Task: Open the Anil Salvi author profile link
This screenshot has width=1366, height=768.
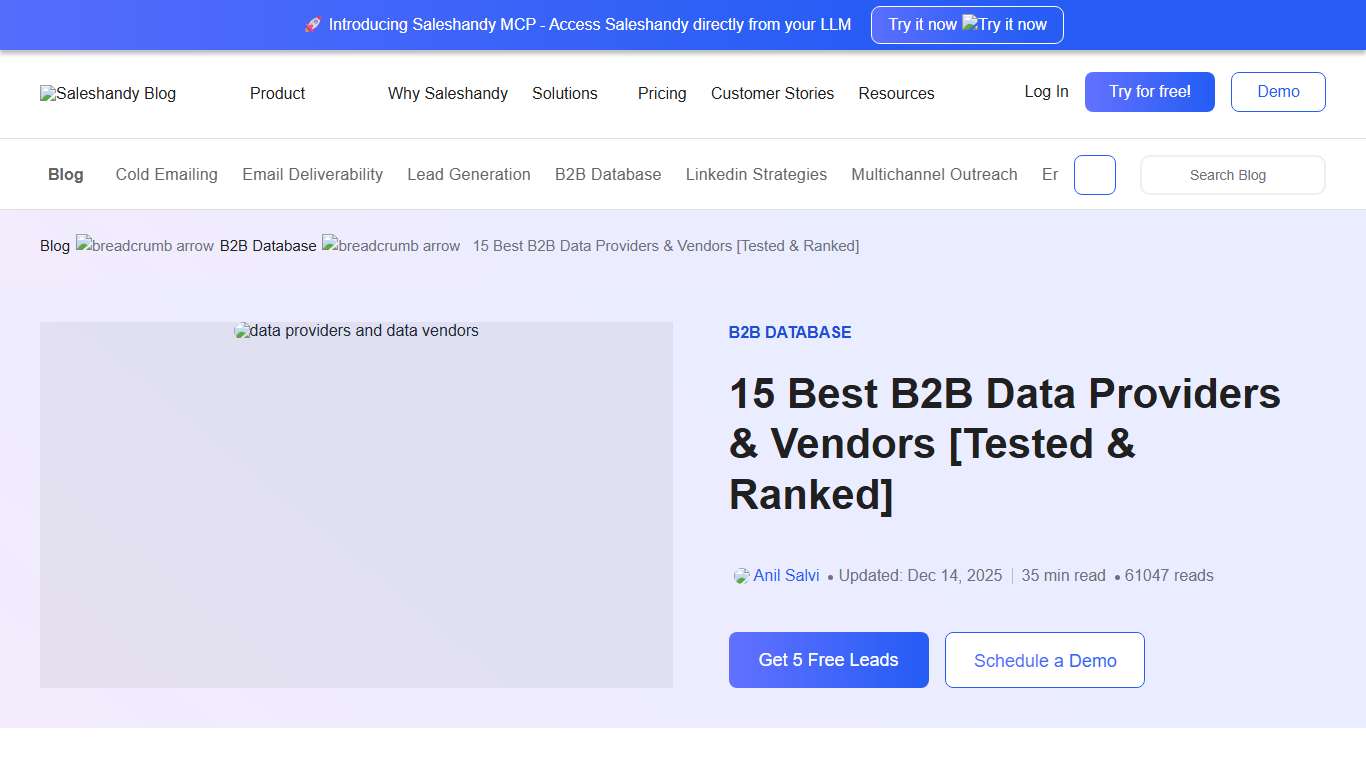Action: click(787, 575)
